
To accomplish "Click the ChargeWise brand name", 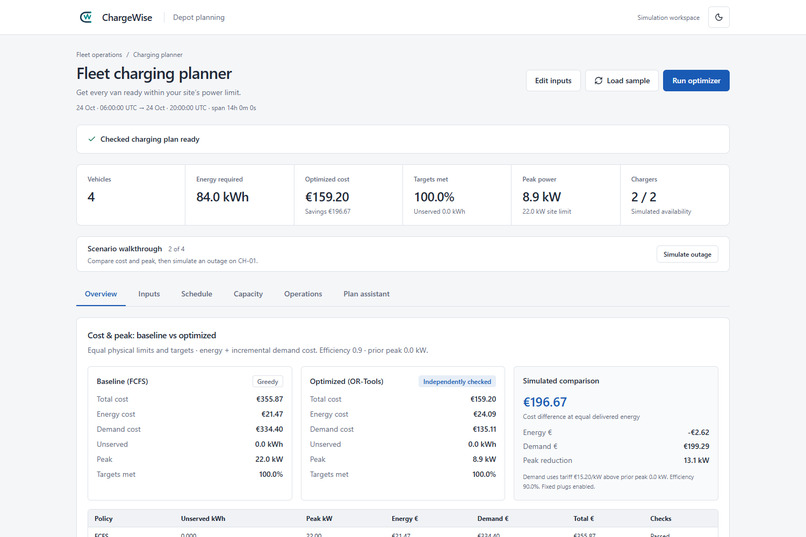I will tap(127, 17).
